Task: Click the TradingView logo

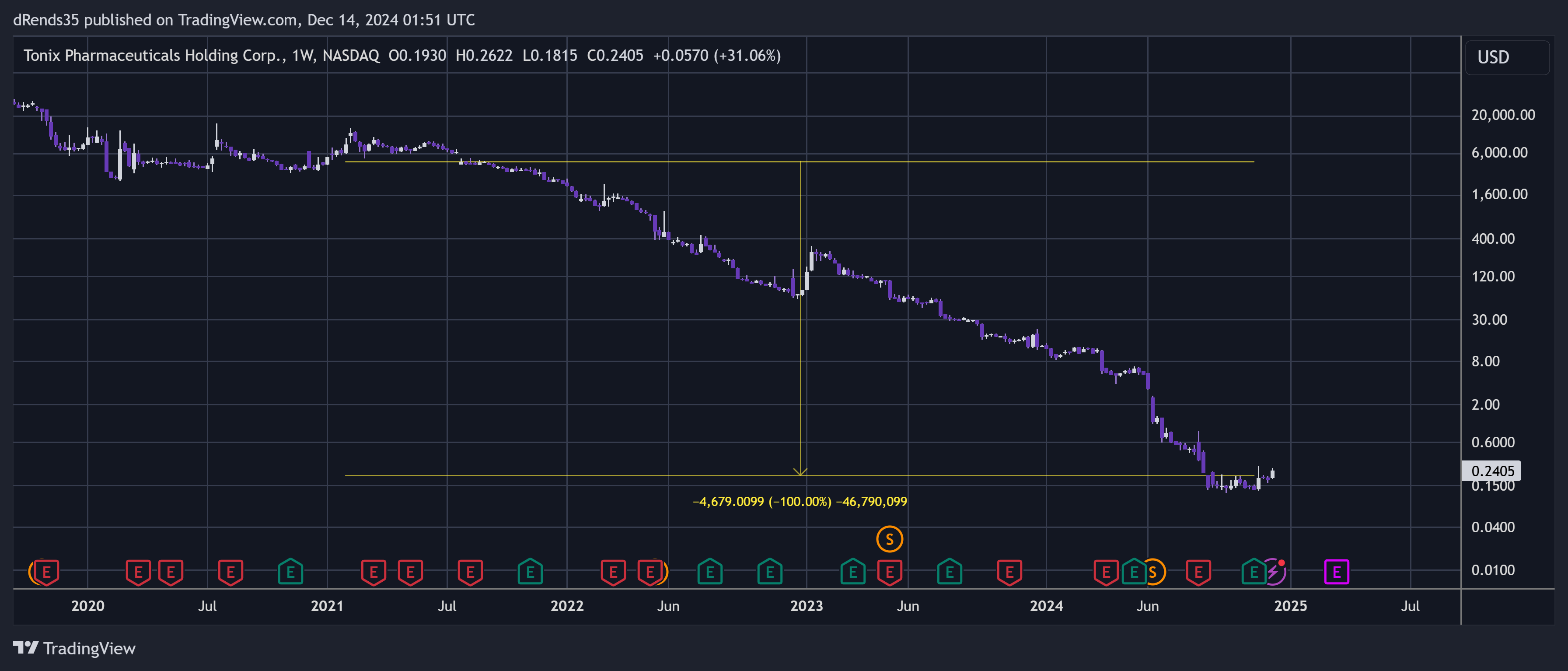Action: 74,649
